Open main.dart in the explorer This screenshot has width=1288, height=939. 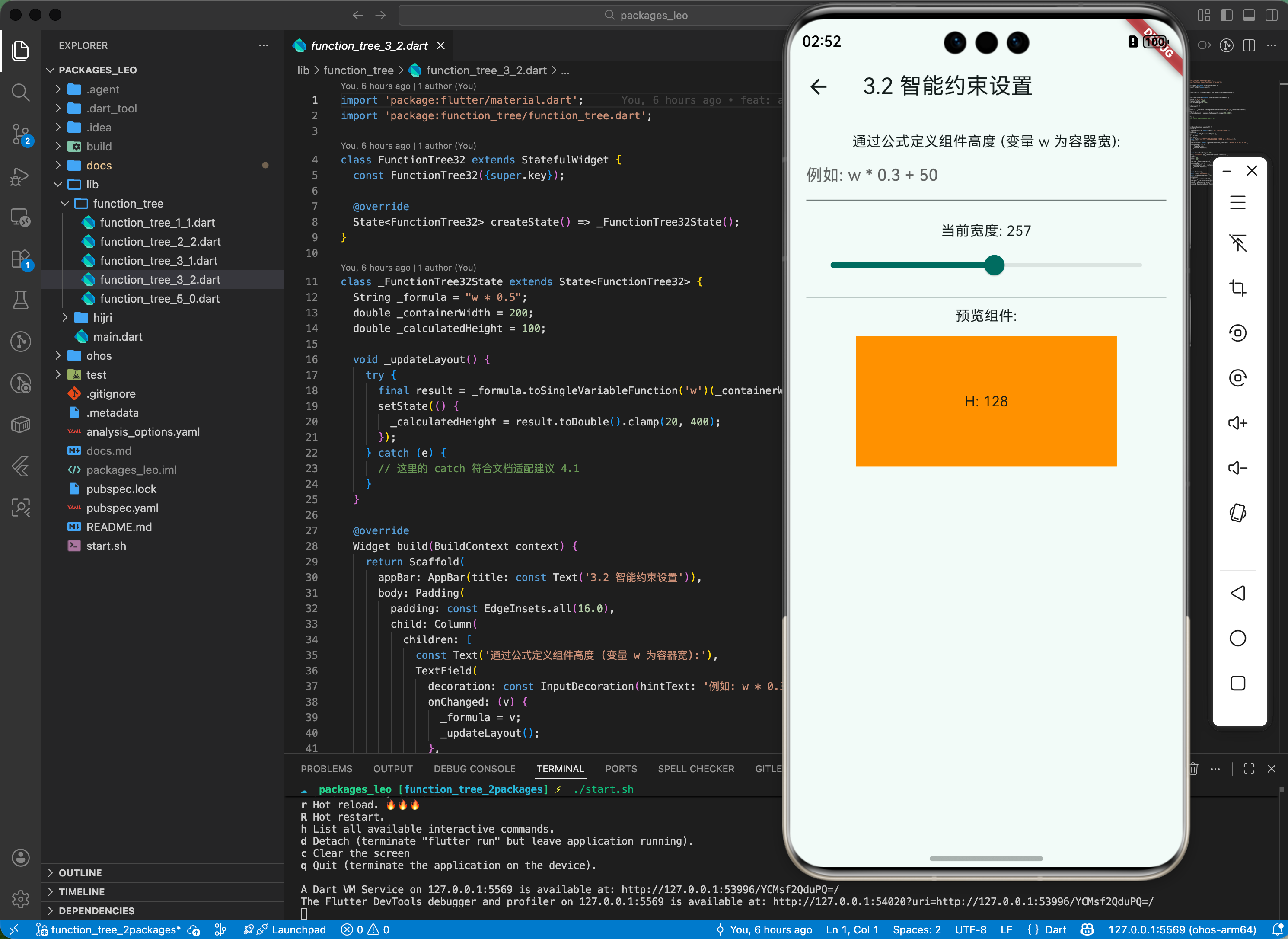point(118,336)
